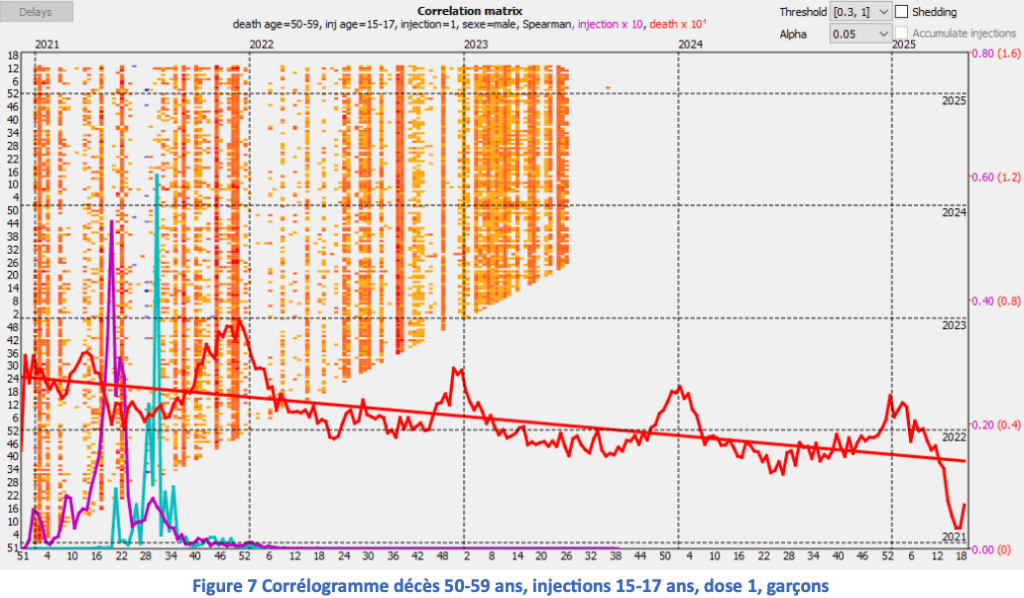This screenshot has width=1024, height=598.
Task: Expand the Alpha value dropdown
Action: (861, 33)
